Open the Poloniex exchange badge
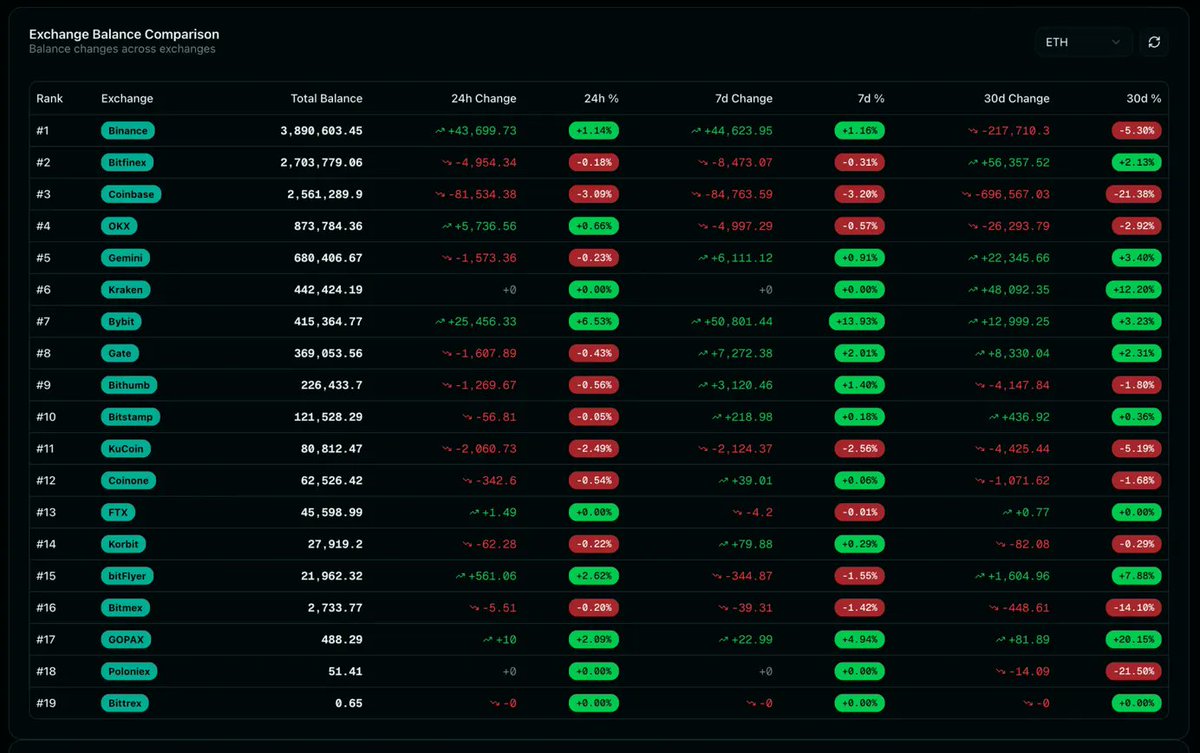This screenshot has height=753, width=1200. (129, 672)
